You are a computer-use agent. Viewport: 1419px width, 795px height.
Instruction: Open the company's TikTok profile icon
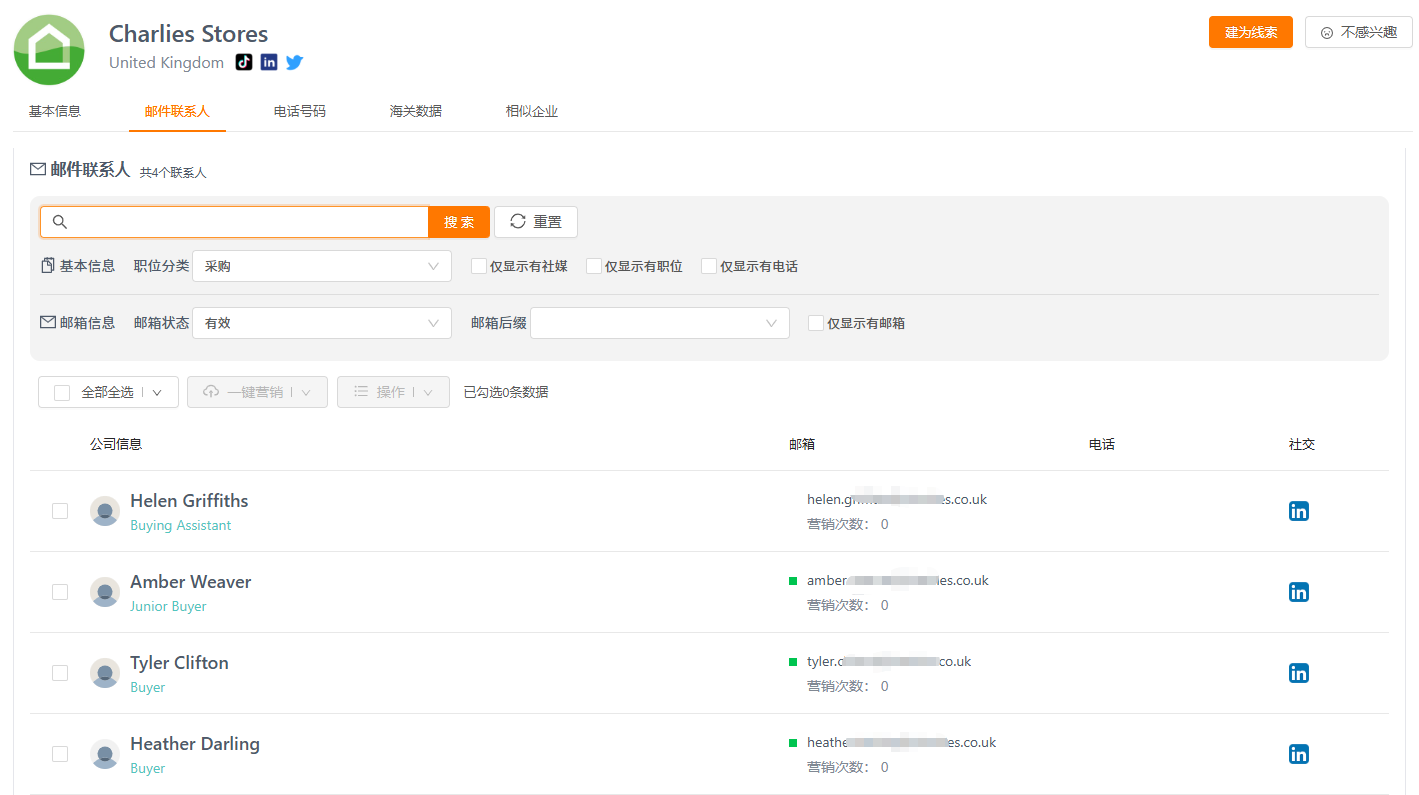click(x=244, y=62)
